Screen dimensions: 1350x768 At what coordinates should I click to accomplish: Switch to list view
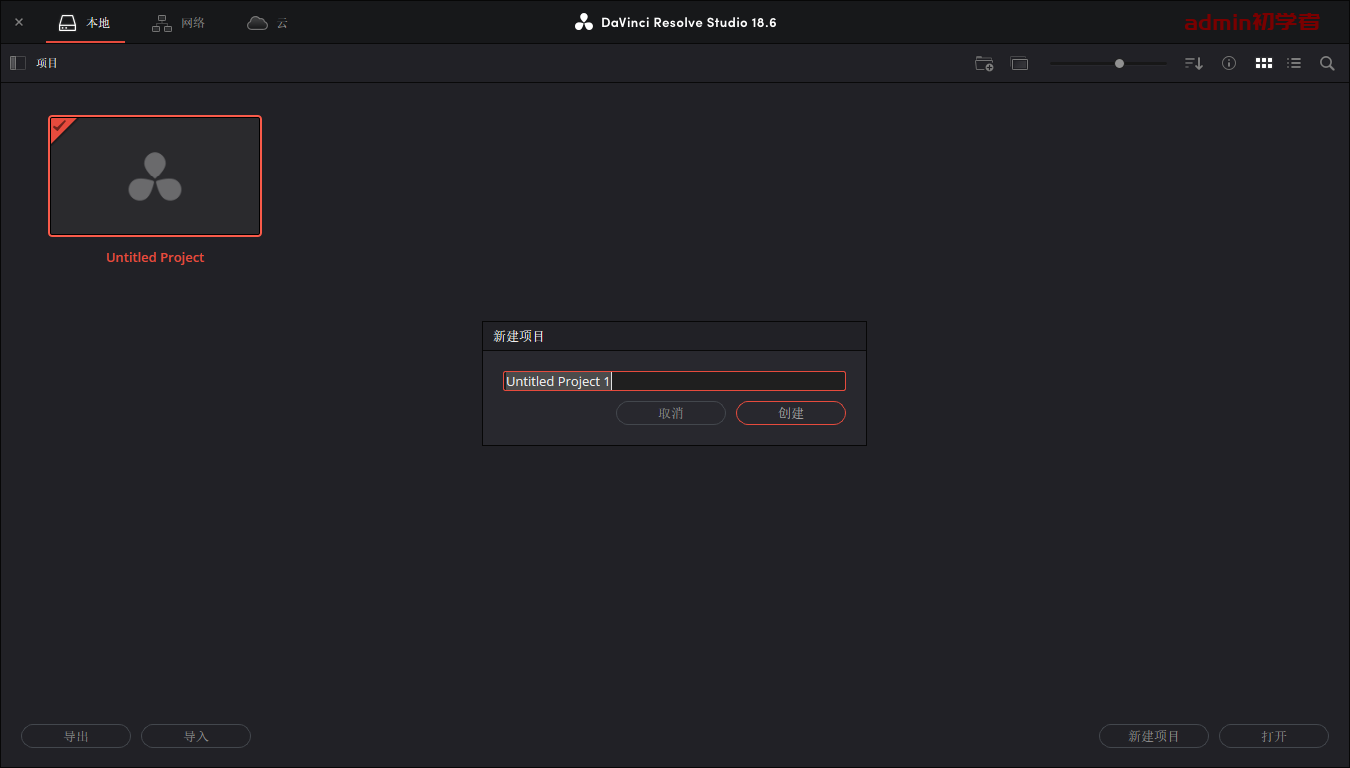(1294, 63)
